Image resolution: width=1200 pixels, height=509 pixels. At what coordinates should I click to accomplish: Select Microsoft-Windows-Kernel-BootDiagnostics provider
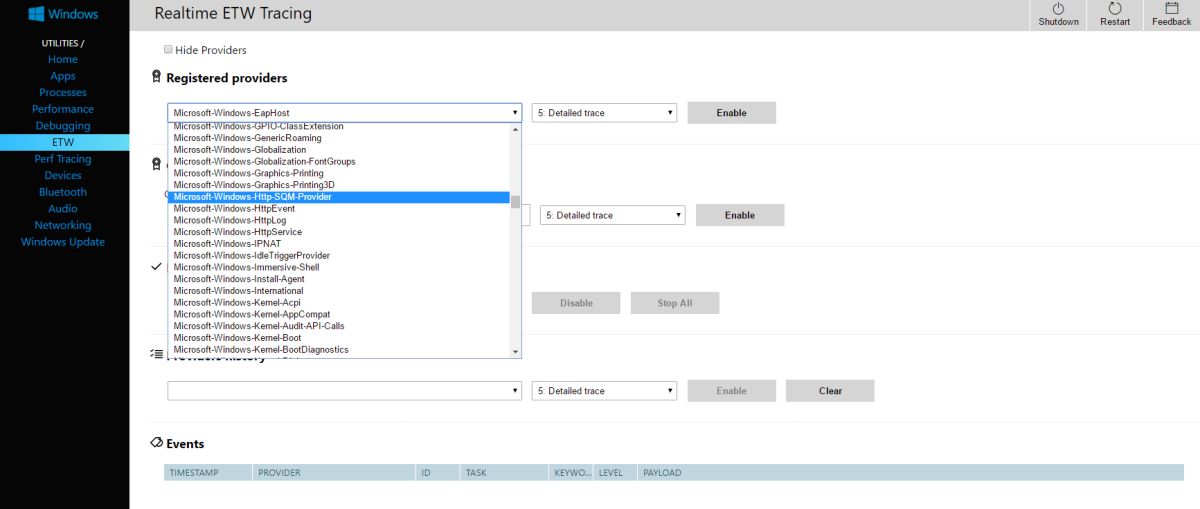[339, 350]
